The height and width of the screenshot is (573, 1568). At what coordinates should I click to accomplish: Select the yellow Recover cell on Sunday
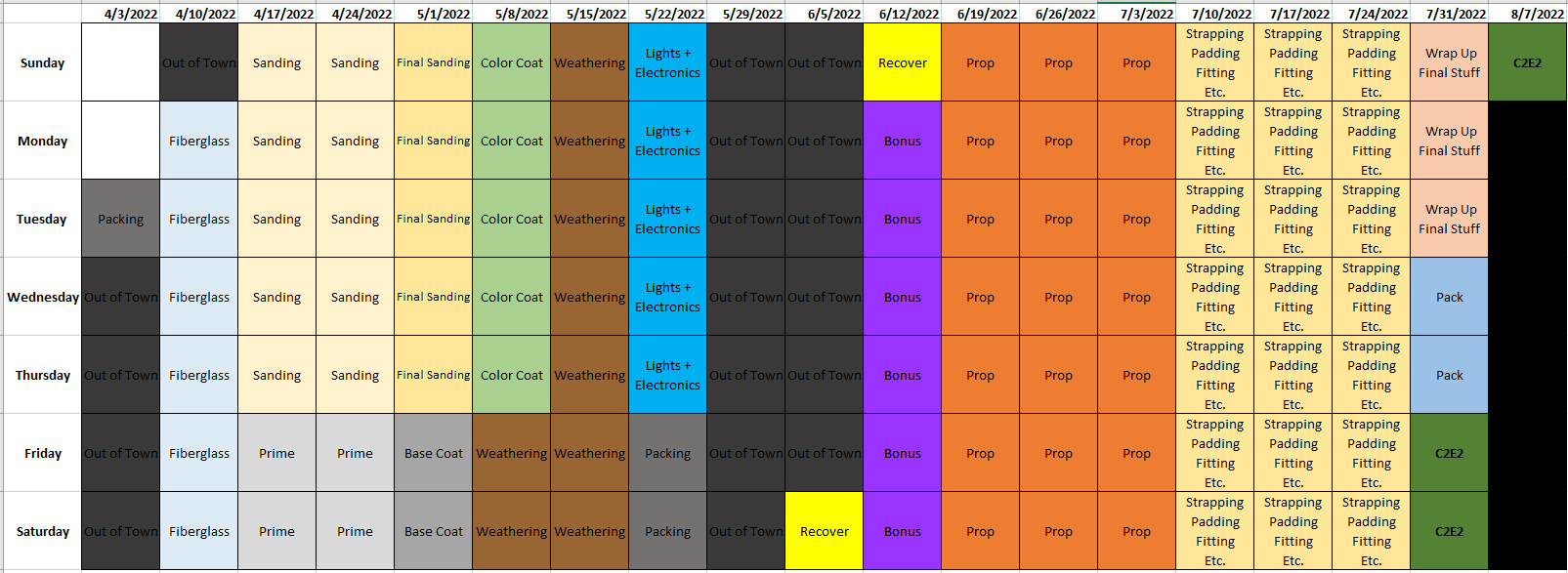pyautogui.click(x=902, y=62)
